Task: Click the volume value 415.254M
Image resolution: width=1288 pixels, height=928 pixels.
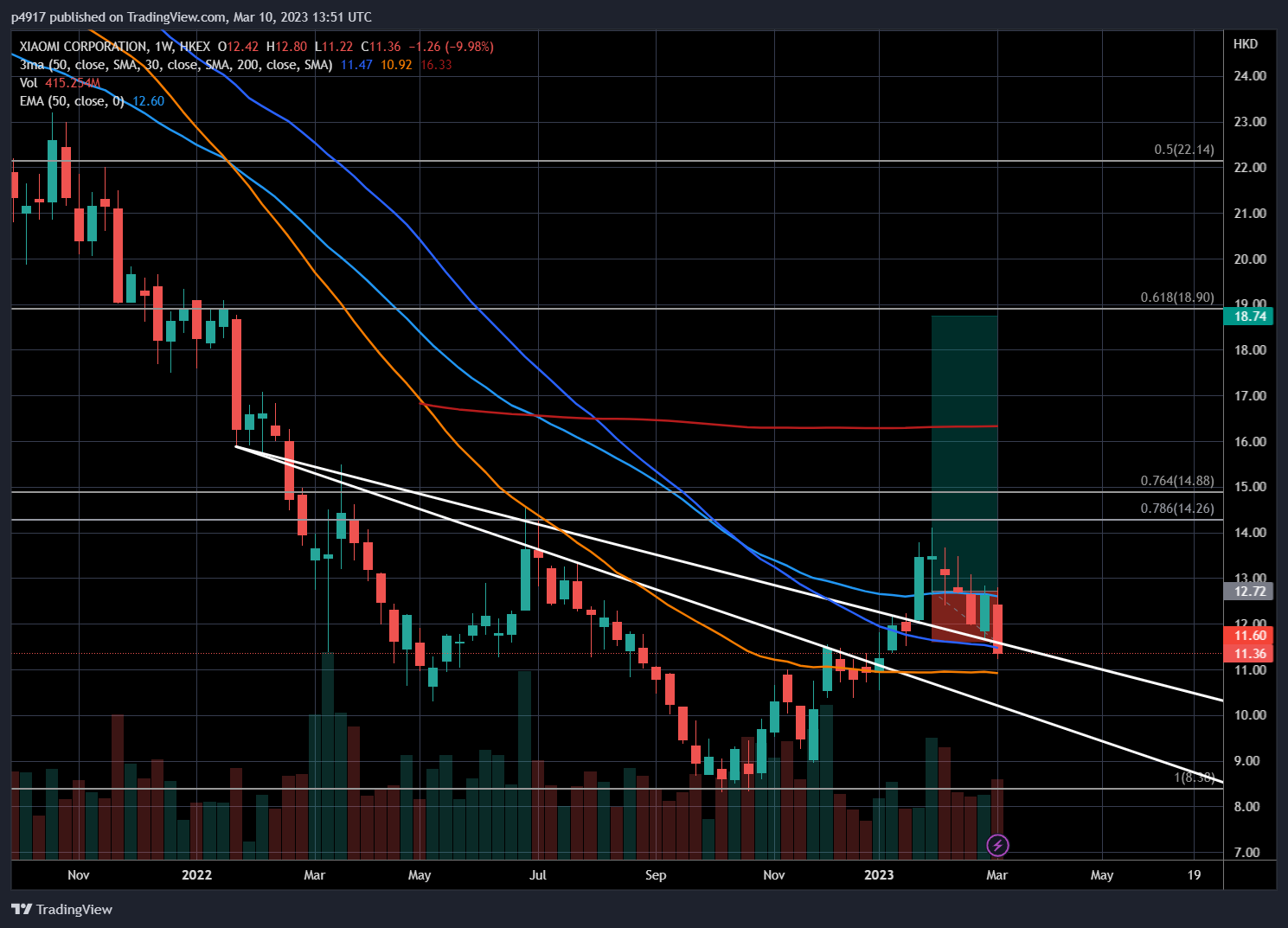Action: tap(73, 83)
